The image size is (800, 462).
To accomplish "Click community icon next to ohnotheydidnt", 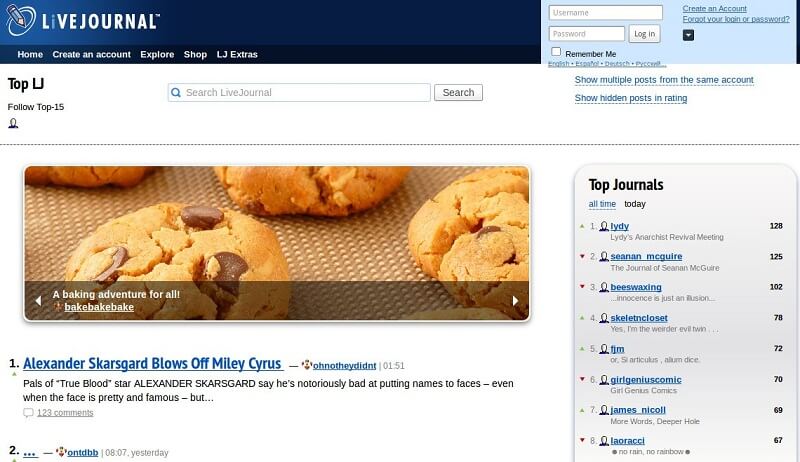I will (307, 365).
